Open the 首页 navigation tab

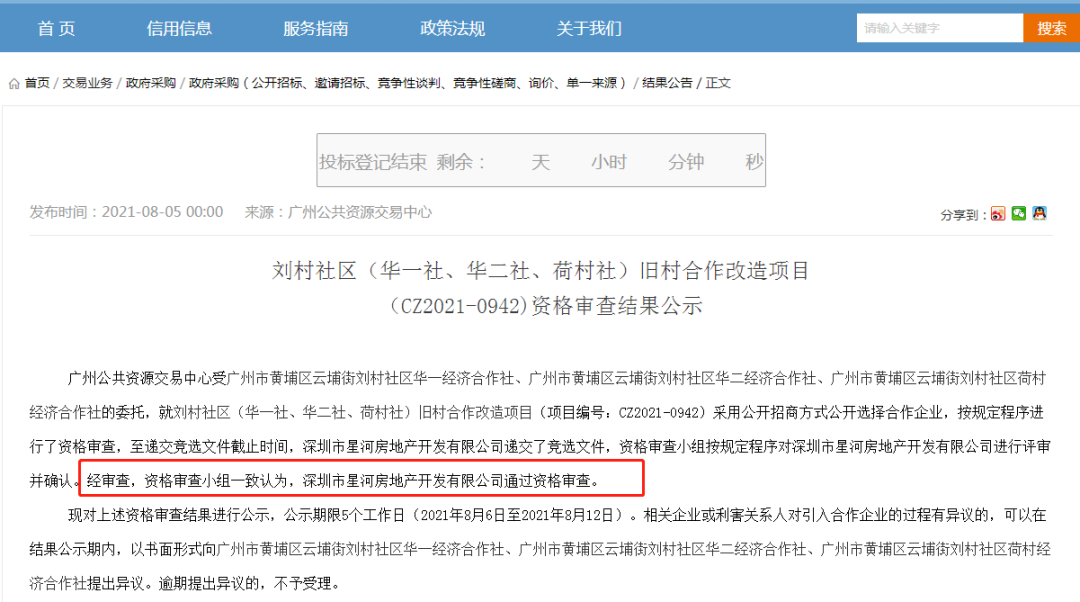[x=56, y=28]
